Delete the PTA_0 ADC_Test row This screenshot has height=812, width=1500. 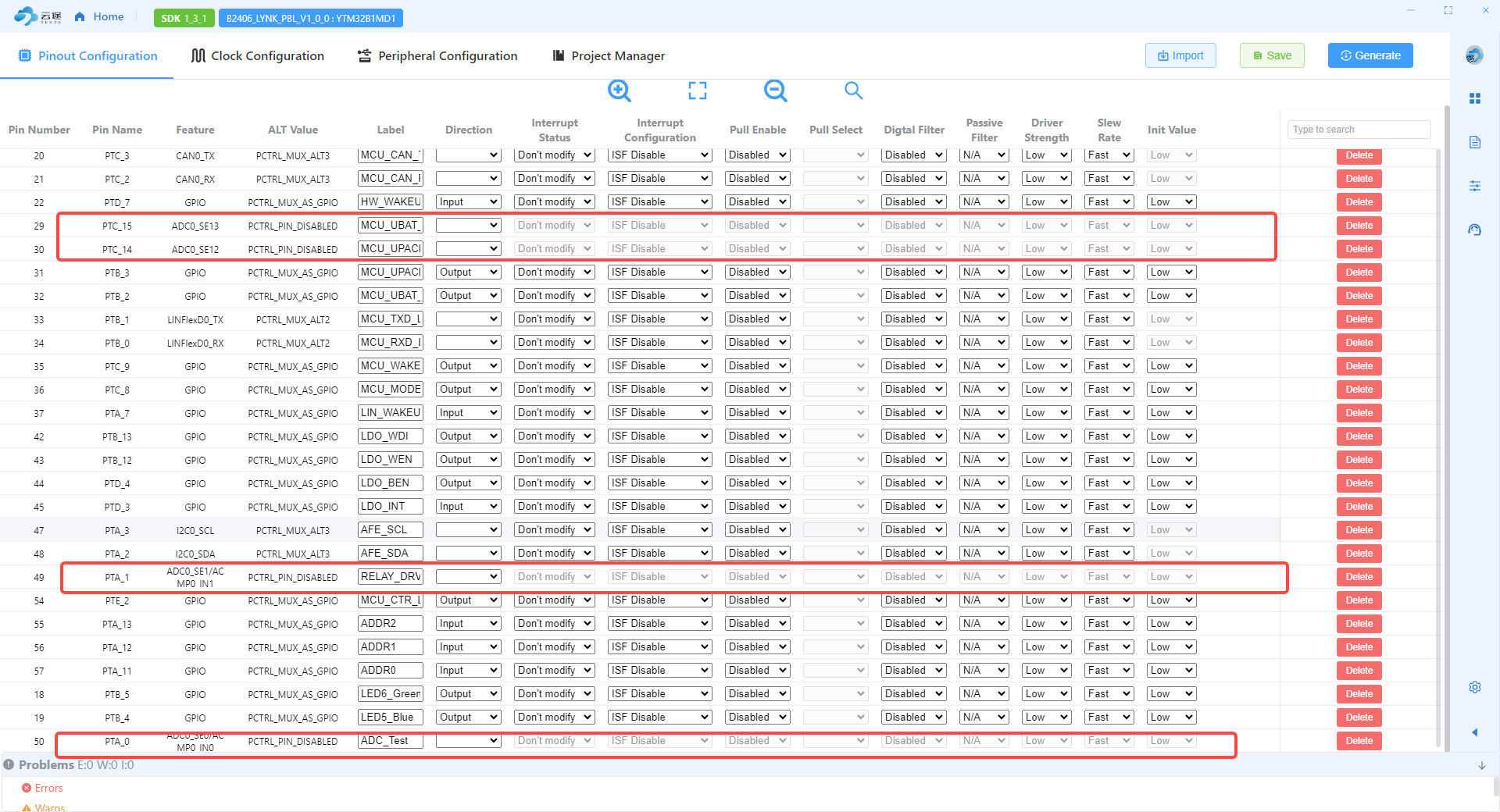coord(1359,741)
